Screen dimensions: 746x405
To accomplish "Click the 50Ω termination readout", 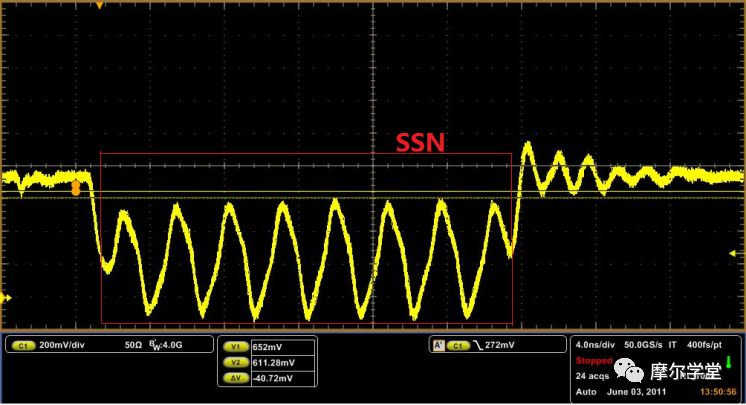I will pos(133,345).
